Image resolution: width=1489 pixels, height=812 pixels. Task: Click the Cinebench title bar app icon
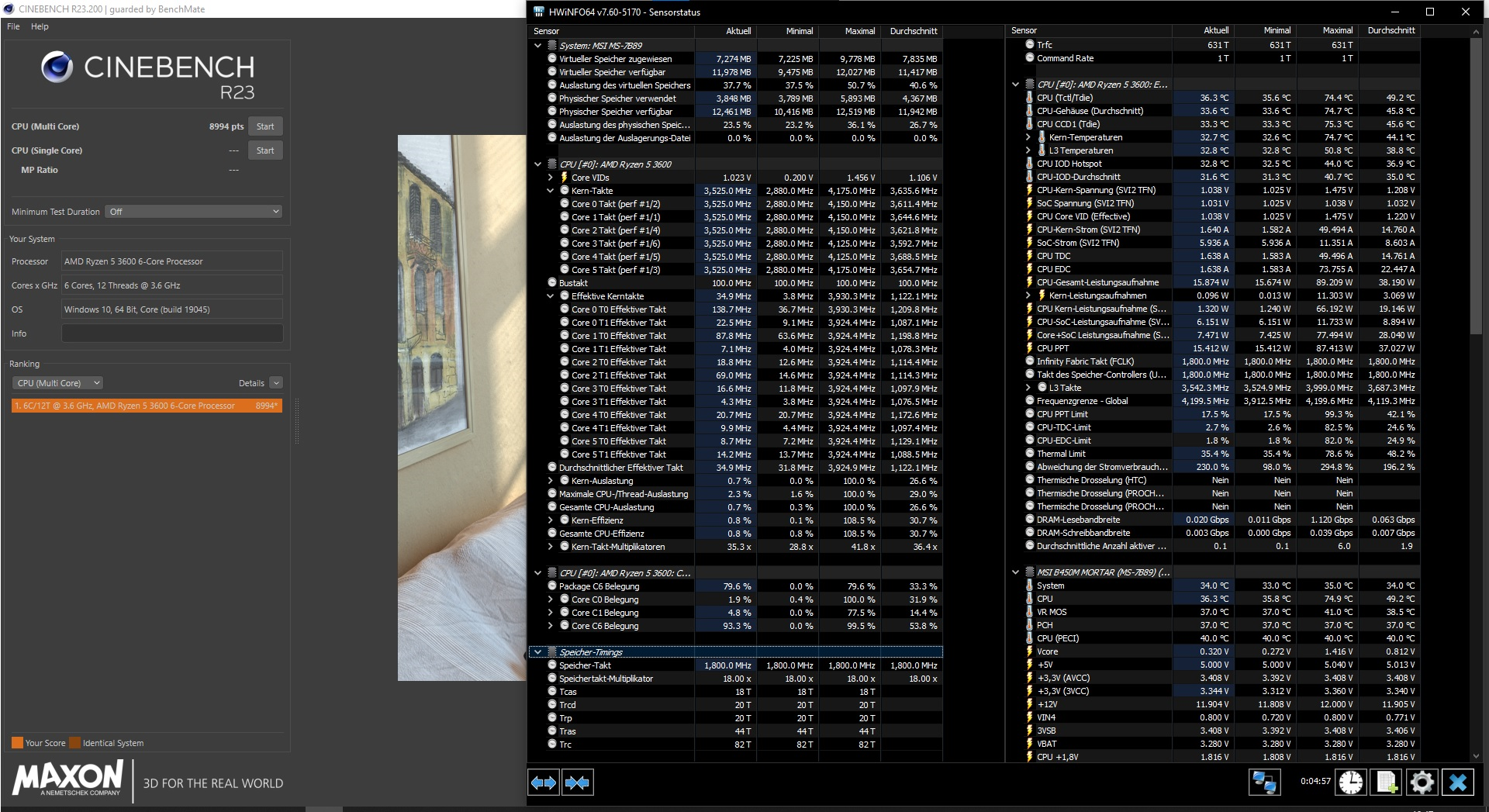click(x=9, y=9)
